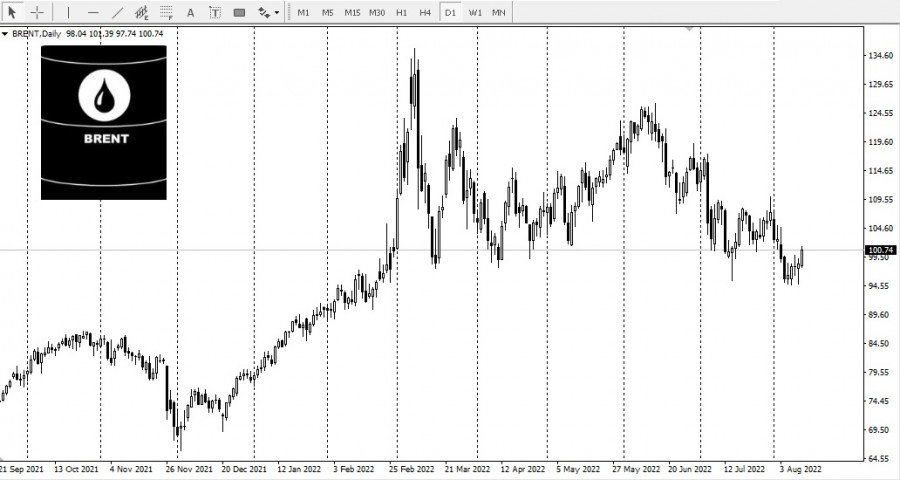
Task: Switch chart to M15 timeframe
Action: pos(352,12)
